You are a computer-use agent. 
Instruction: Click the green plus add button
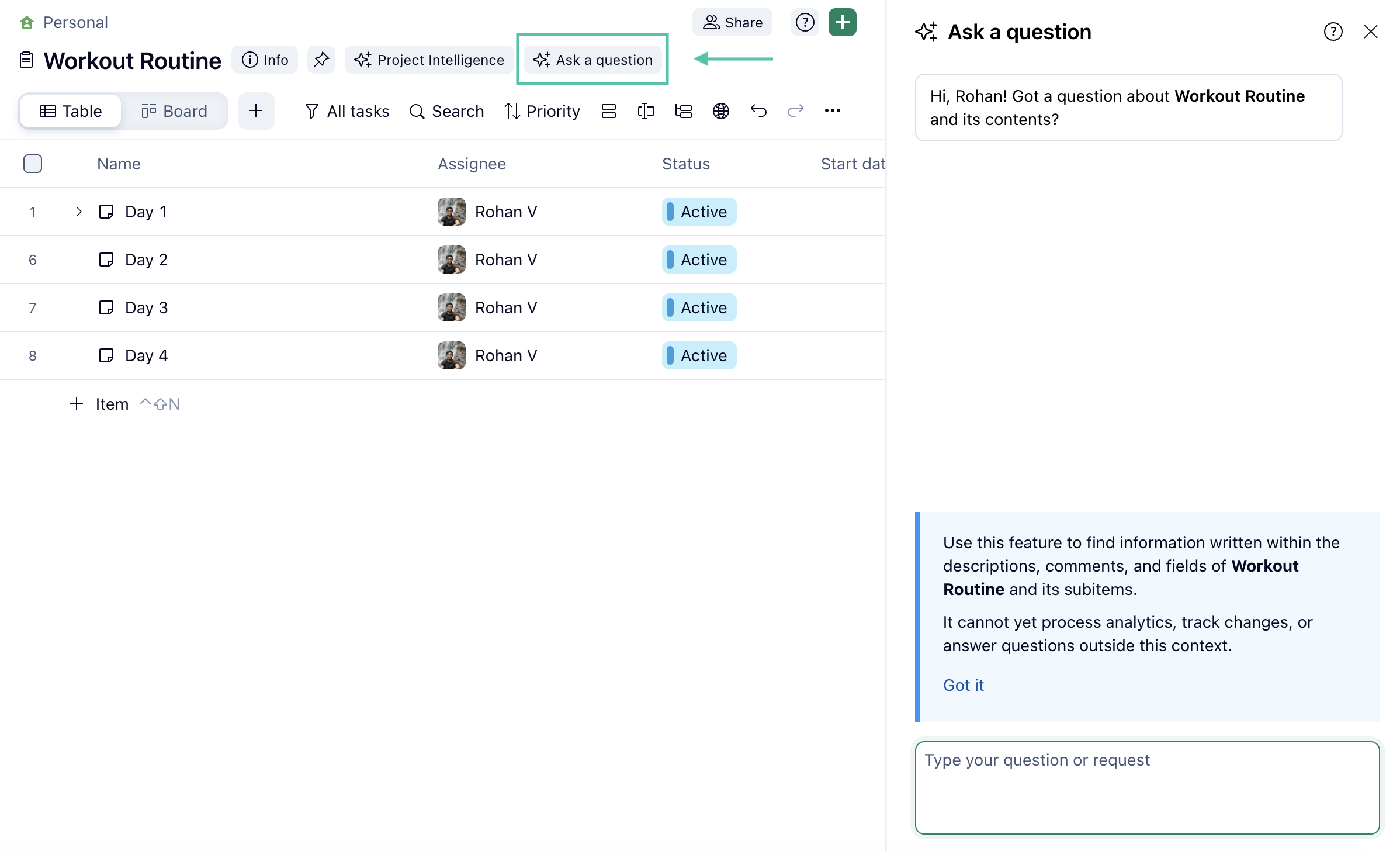coord(842,22)
